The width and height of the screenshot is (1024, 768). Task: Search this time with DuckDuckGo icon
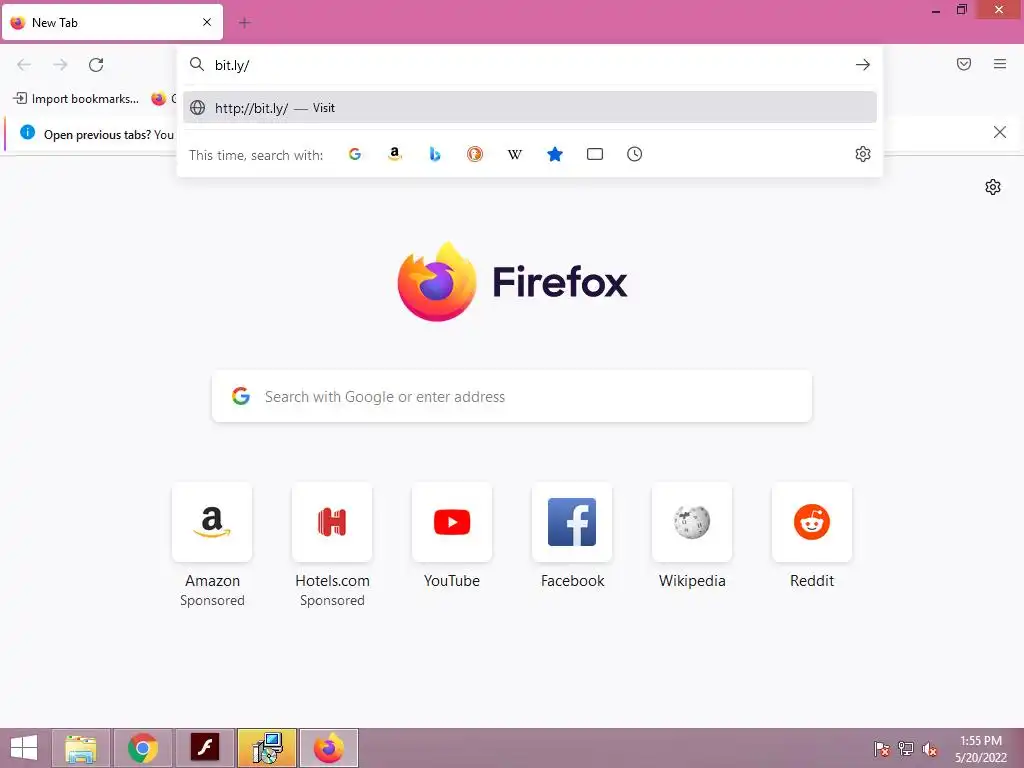tap(475, 154)
